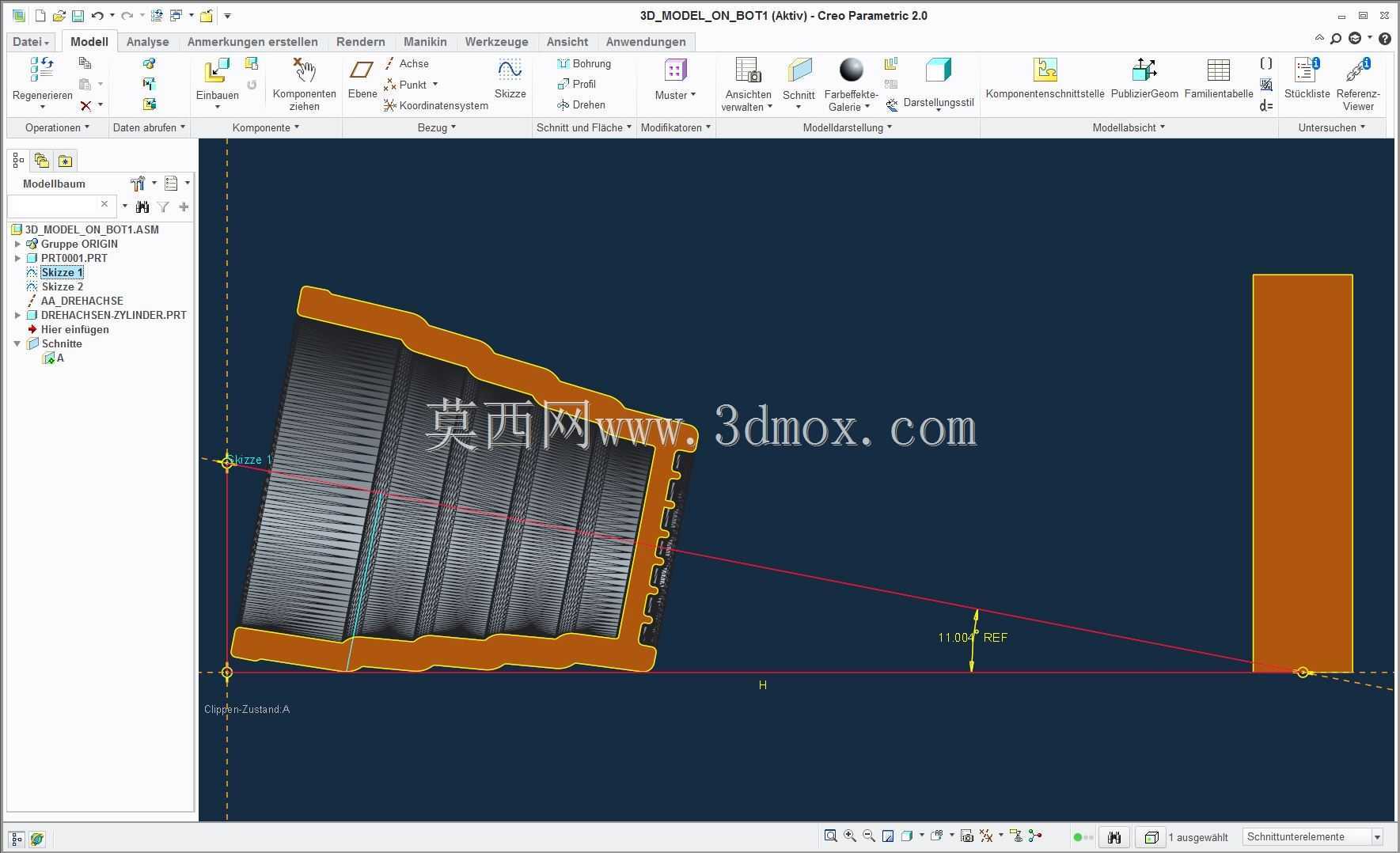Toggle the datum display filters icon
Screen dimensions: 1400x853
pyautogui.click(x=986, y=836)
